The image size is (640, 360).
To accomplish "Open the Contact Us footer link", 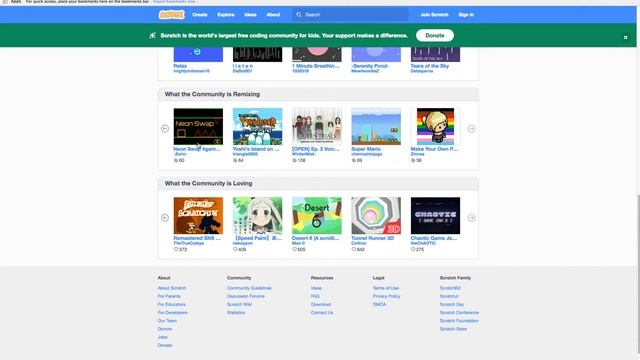I will tap(322, 313).
